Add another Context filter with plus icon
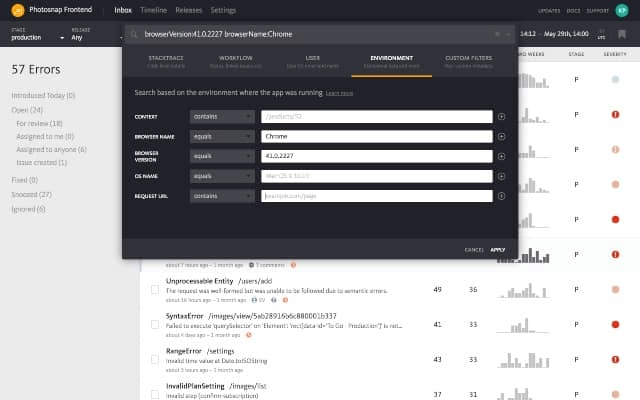 tap(502, 117)
